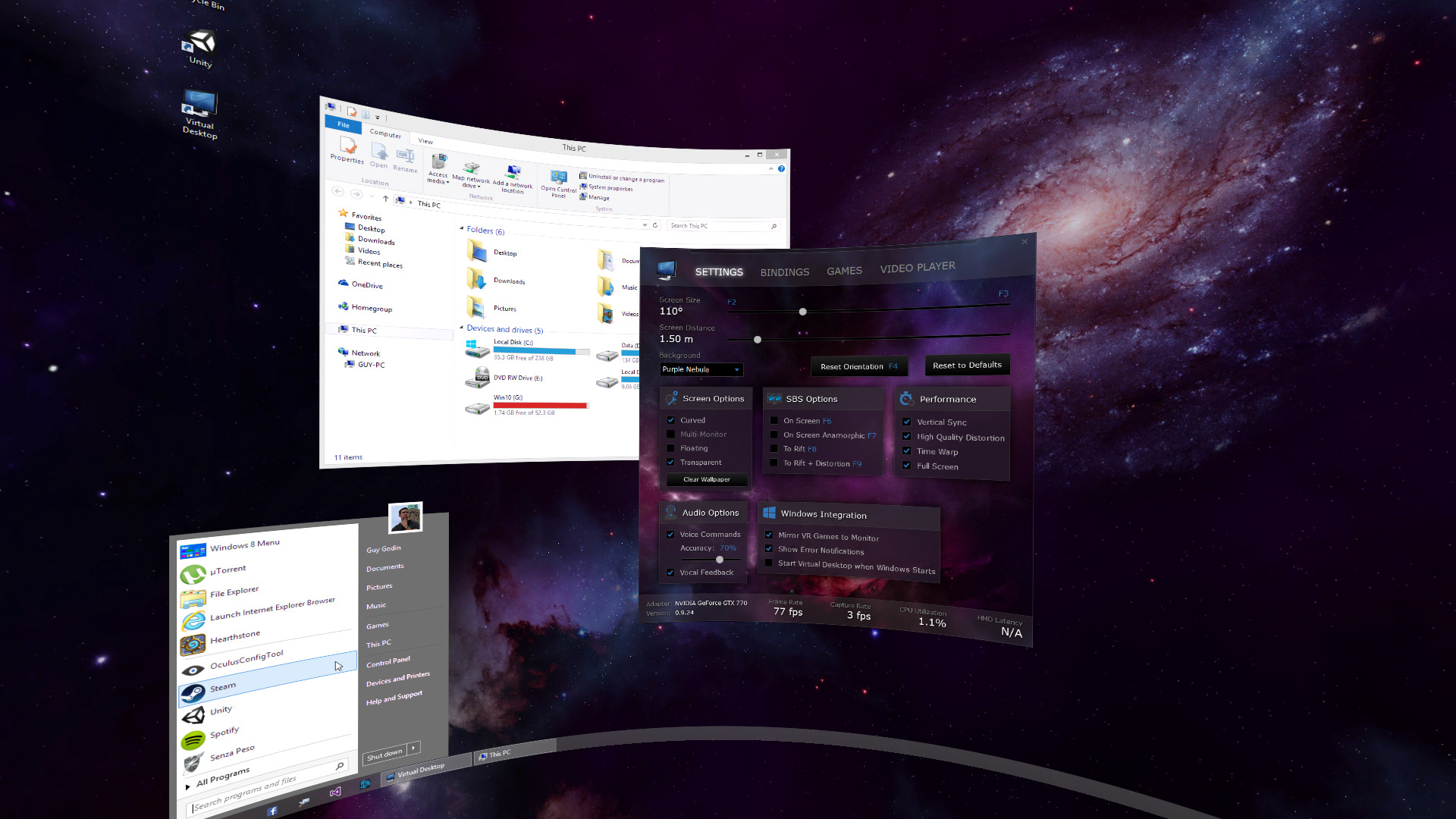Click the BINDINGS tab in Virtual Desktop settings
Viewport: 1456px width, 819px height.
[784, 269]
